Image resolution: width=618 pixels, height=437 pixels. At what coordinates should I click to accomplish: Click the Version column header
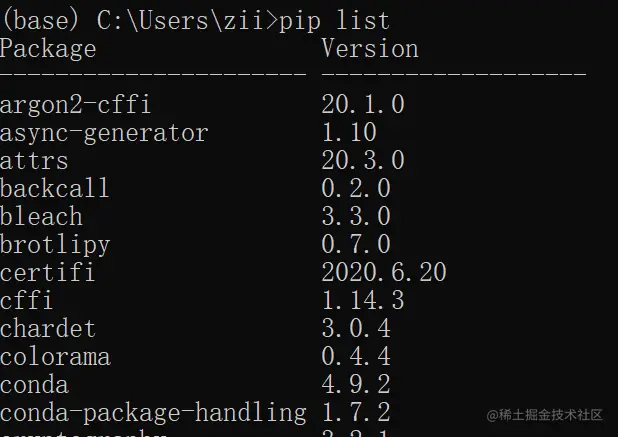(370, 49)
